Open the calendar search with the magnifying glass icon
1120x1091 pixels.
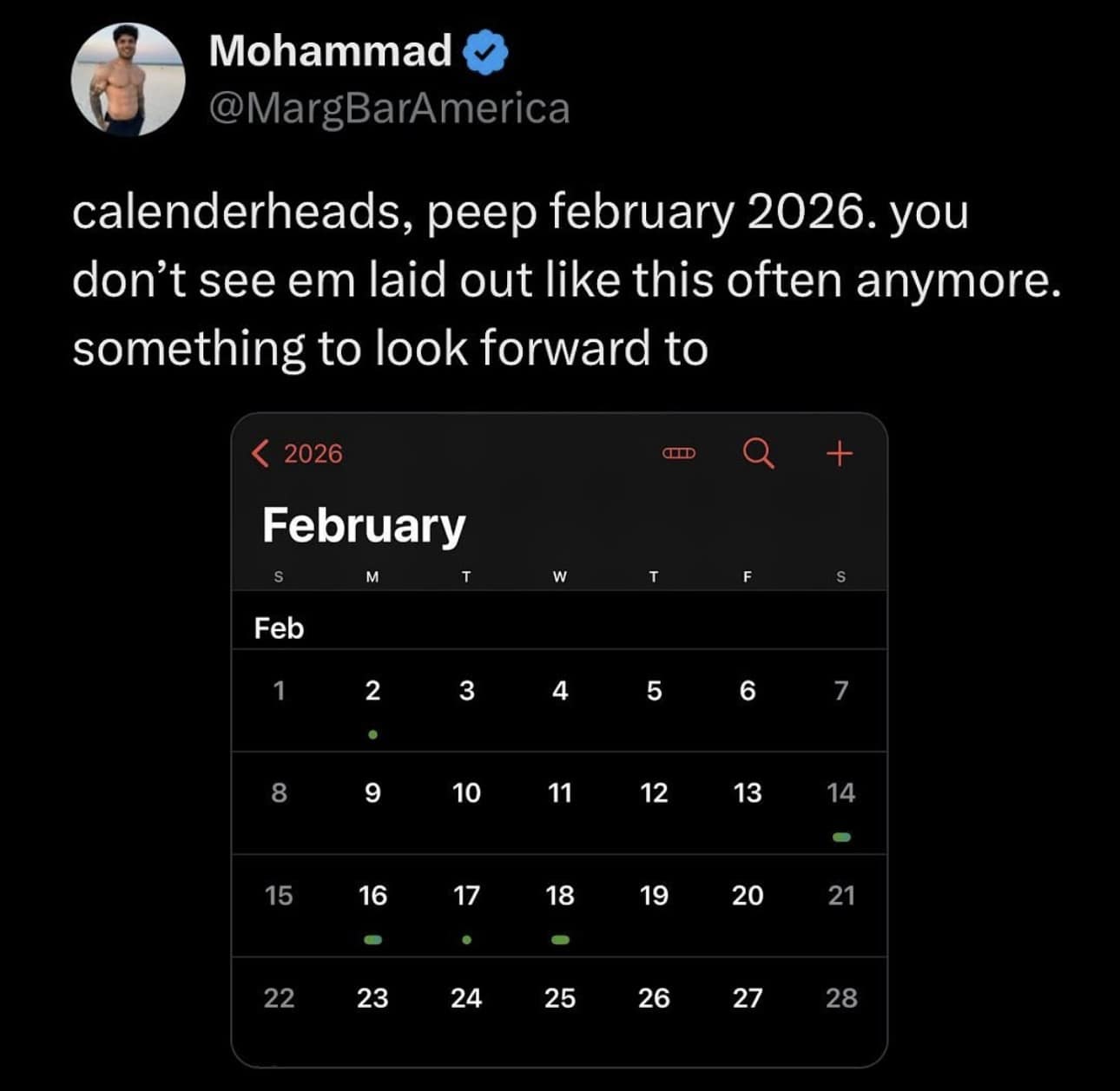[x=758, y=452]
